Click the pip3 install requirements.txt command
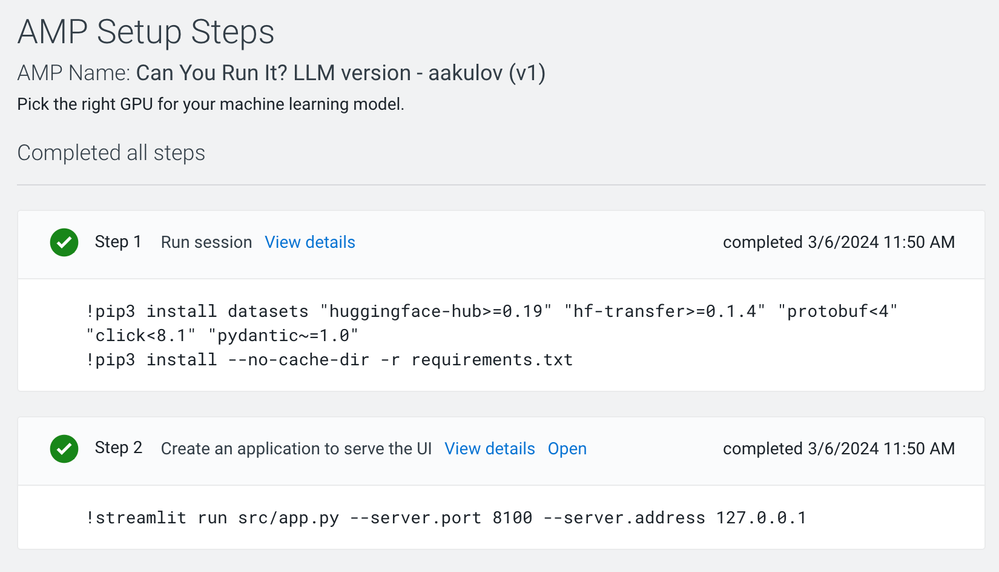Screen dimensions: 999x572 329,359
